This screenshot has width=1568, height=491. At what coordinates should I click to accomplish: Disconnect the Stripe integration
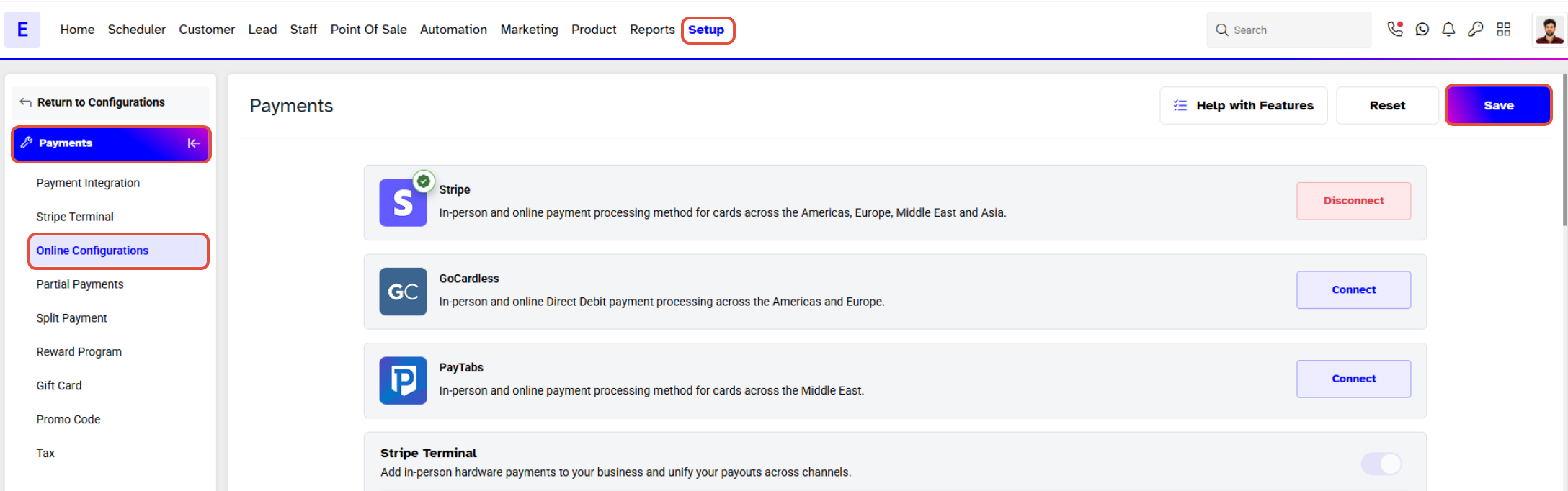coord(1353,201)
